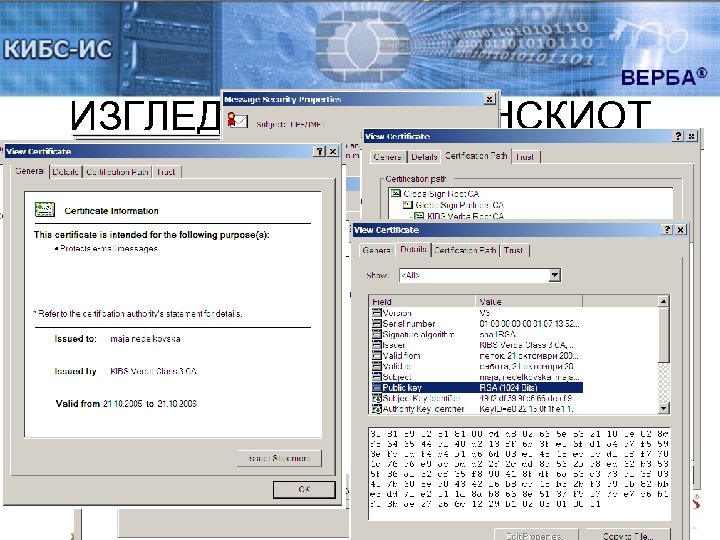Click the certificate information icon

pyautogui.click(x=45, y=209)
